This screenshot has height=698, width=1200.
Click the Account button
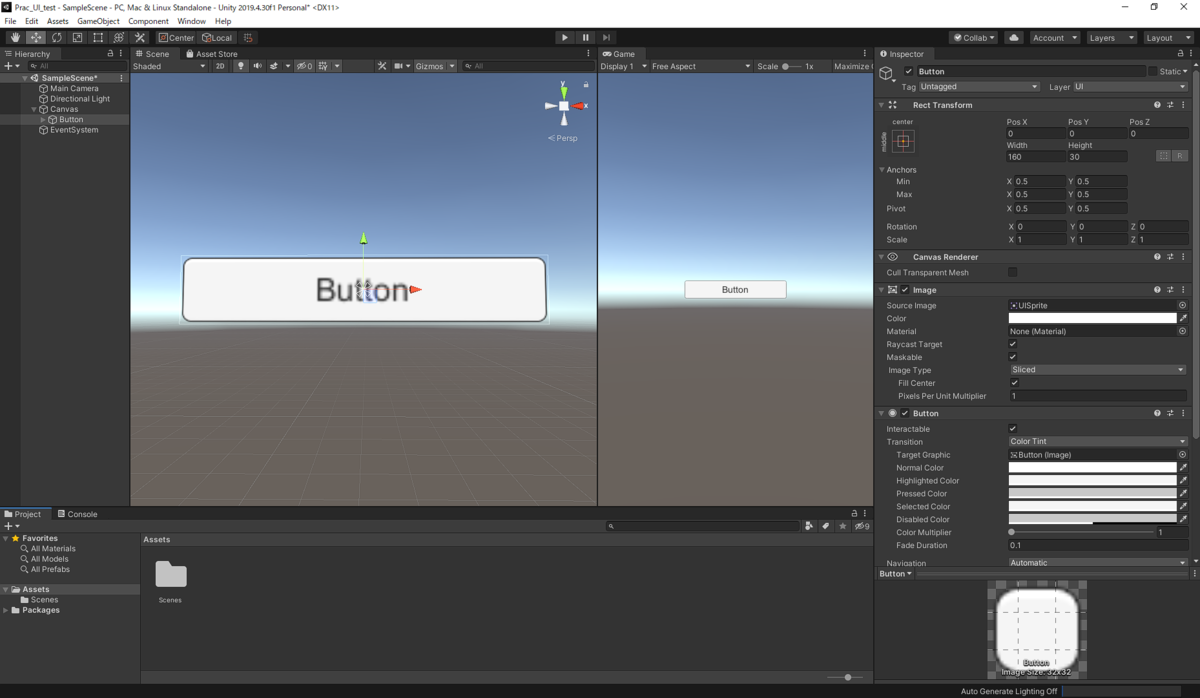click(1055, 37)
